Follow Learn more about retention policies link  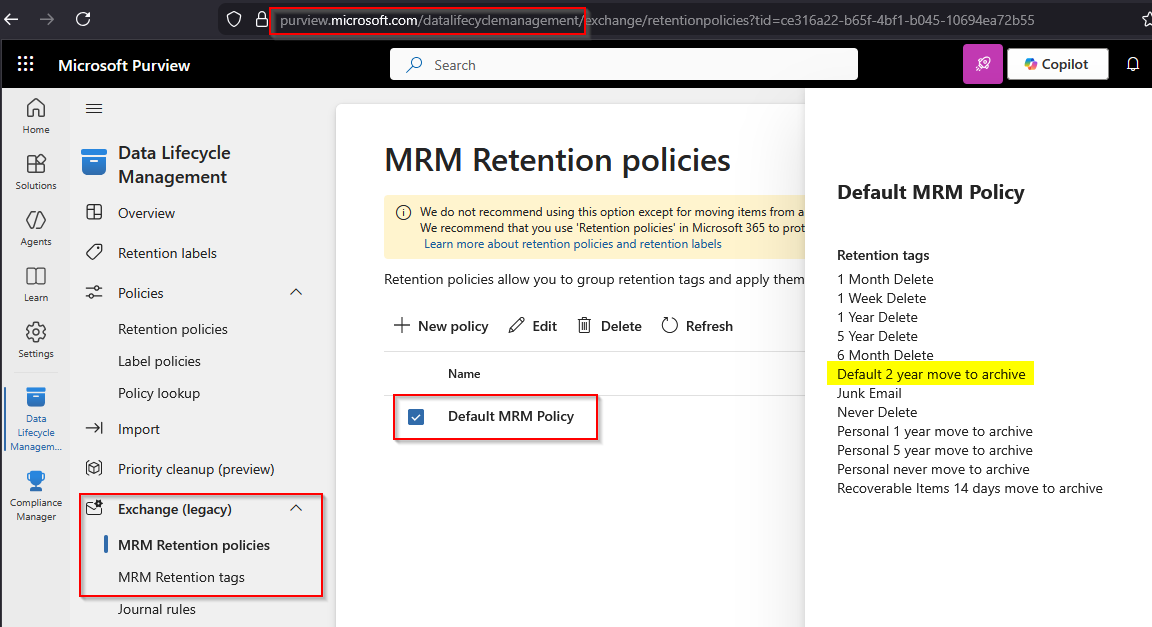click(572, 244)
